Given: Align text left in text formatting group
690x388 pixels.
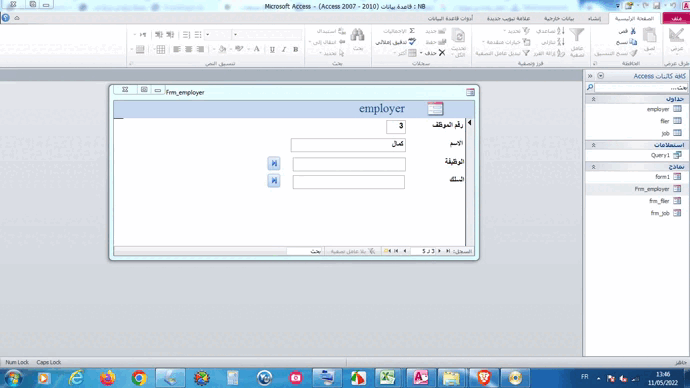Looking at the screenshot, I should pos(176,50).
